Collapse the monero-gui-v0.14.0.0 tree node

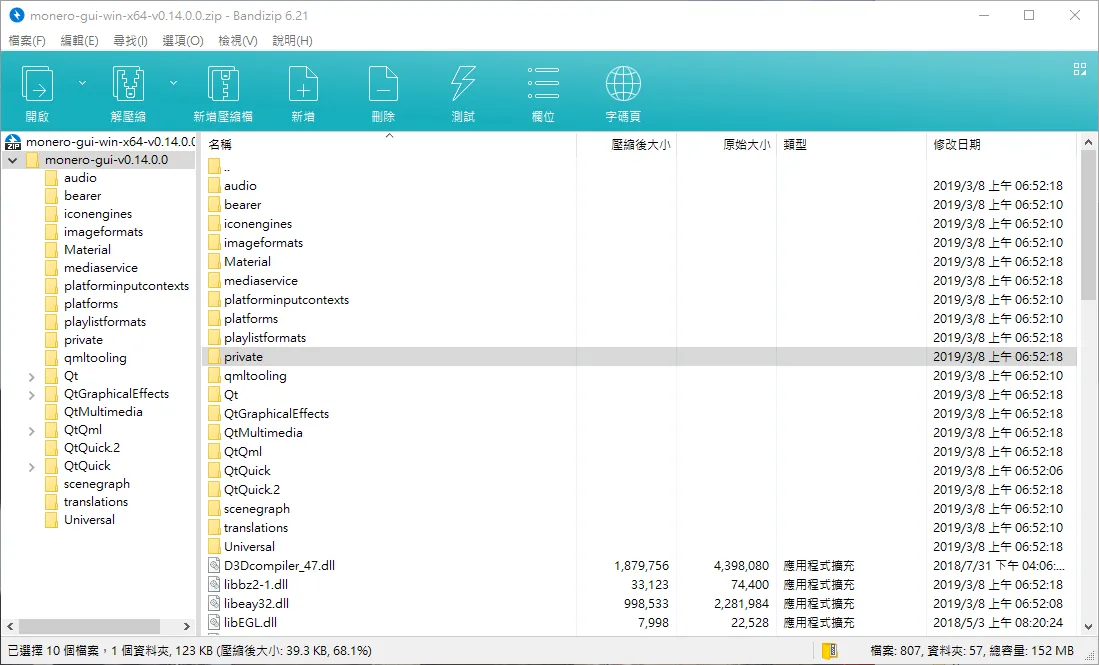point(13,160)
